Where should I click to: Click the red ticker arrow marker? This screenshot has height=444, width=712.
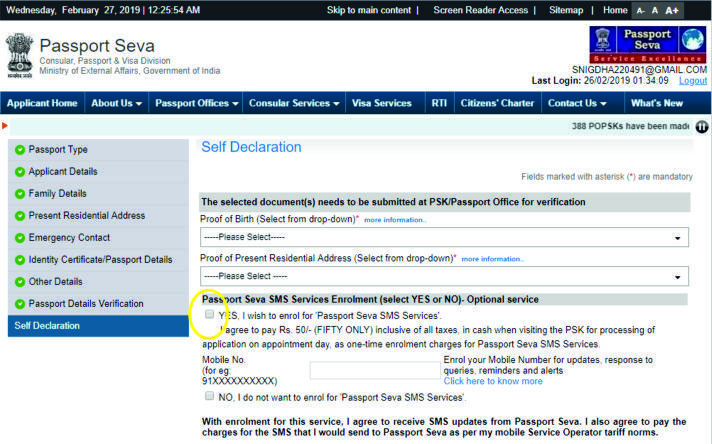5,125
